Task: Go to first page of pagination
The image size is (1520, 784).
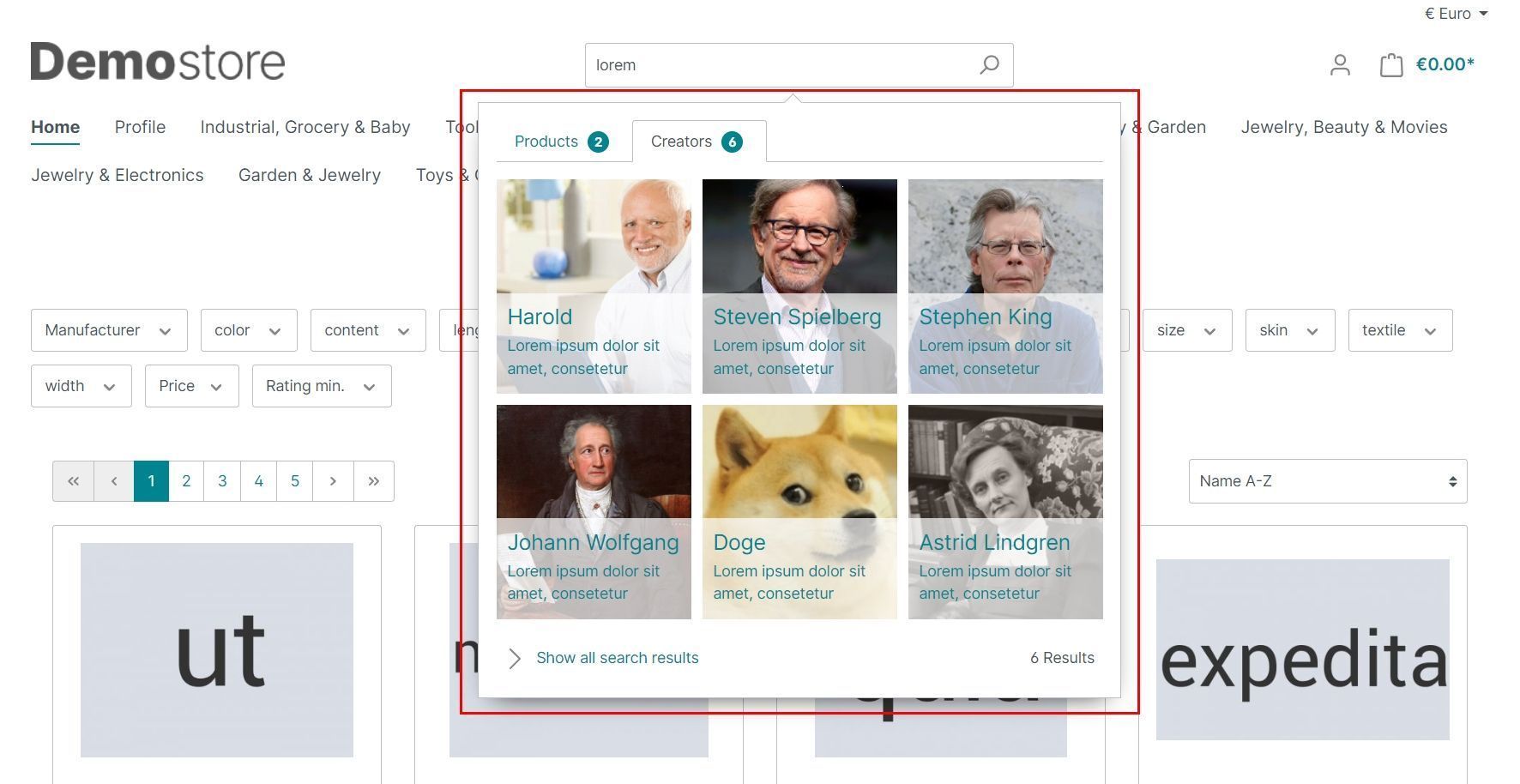Action: coord(74,481)
